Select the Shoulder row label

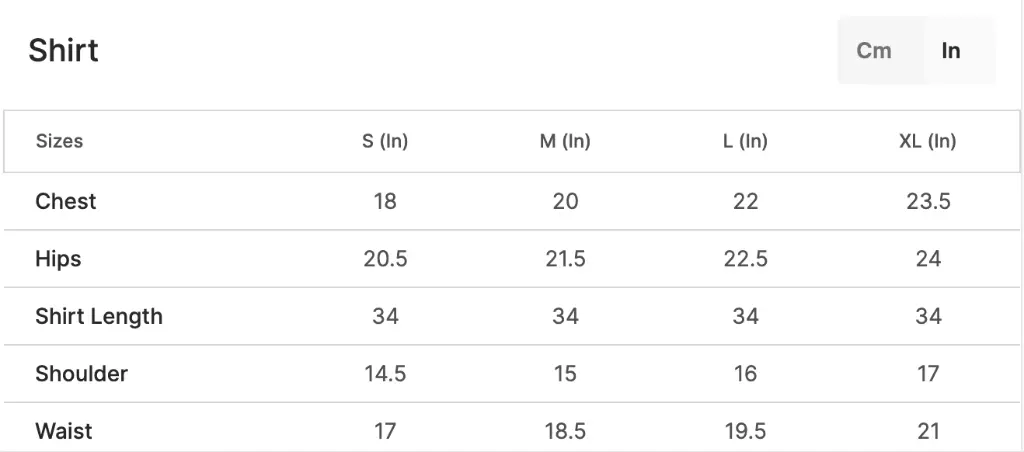[82, 374]
